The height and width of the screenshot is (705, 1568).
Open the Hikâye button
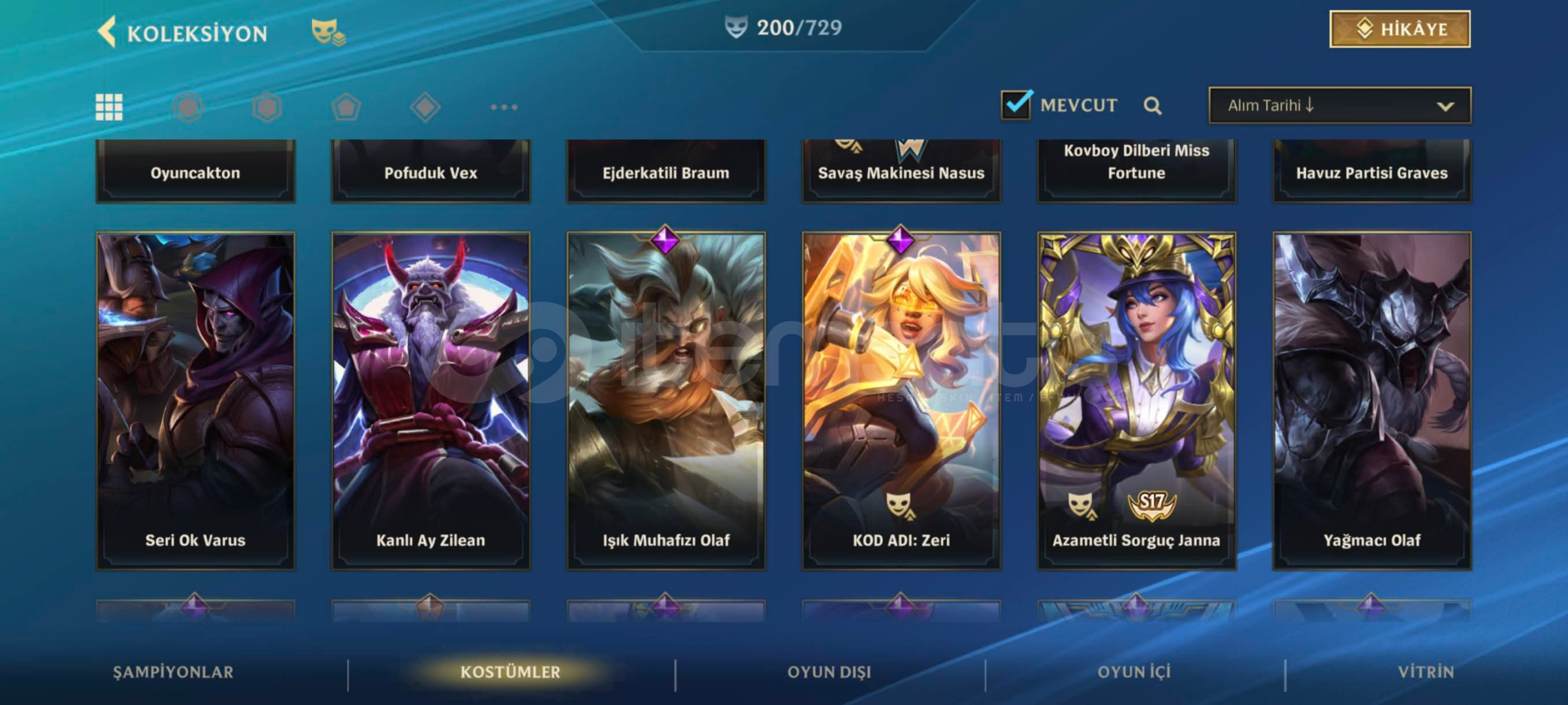(1400, 29)
